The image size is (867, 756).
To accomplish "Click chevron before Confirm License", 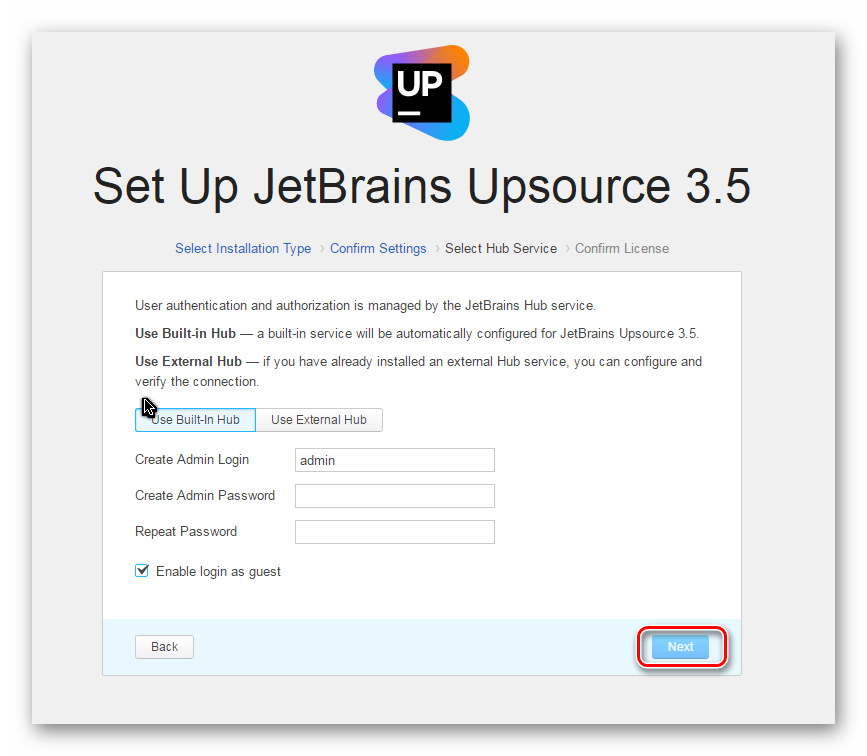I will (x=567, y=248).
